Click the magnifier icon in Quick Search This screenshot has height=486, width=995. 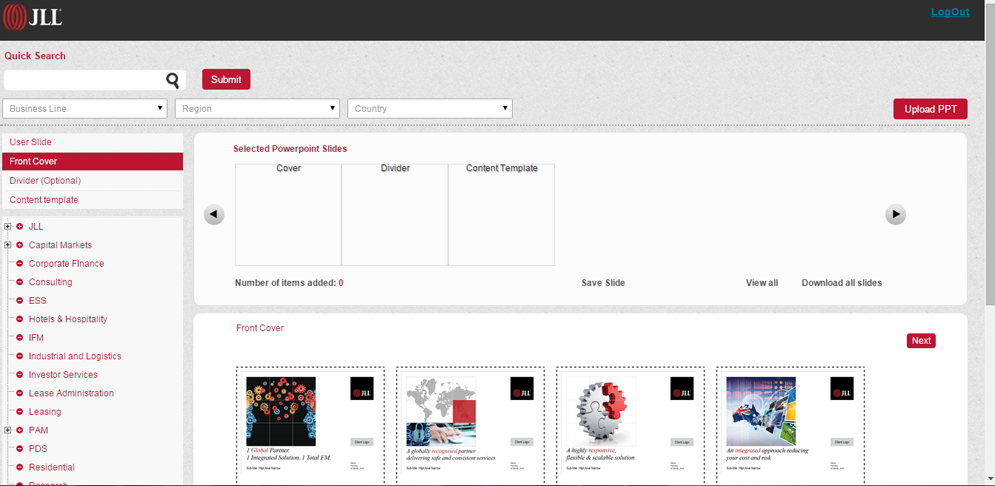[x=173, y=80]
